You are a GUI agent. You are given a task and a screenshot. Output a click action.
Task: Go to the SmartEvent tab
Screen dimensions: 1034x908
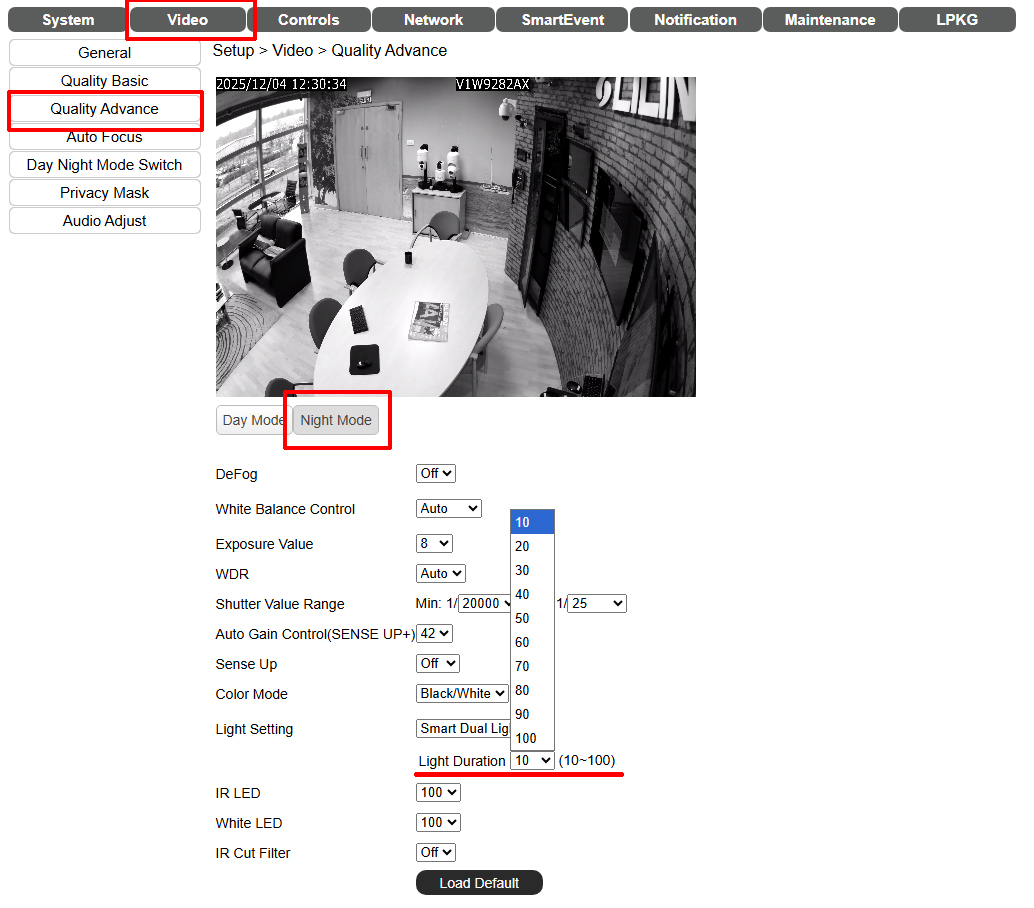[x=562, y=20]
